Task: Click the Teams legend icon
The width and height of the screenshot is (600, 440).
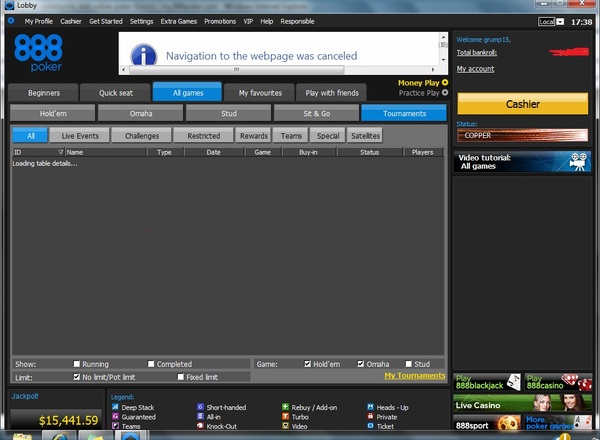Action: click(115, 425)
